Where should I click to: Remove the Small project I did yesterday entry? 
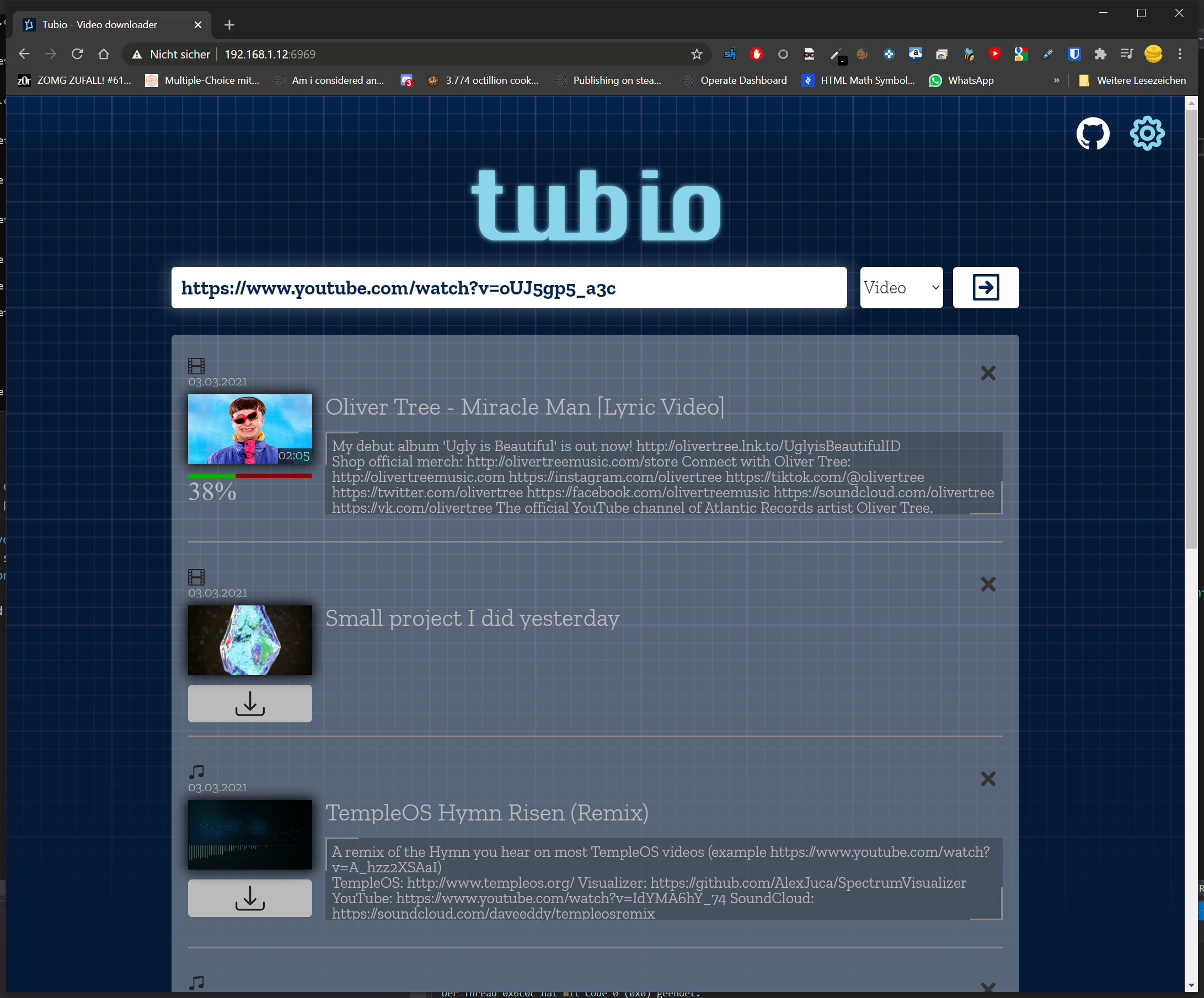pos(987,584)
